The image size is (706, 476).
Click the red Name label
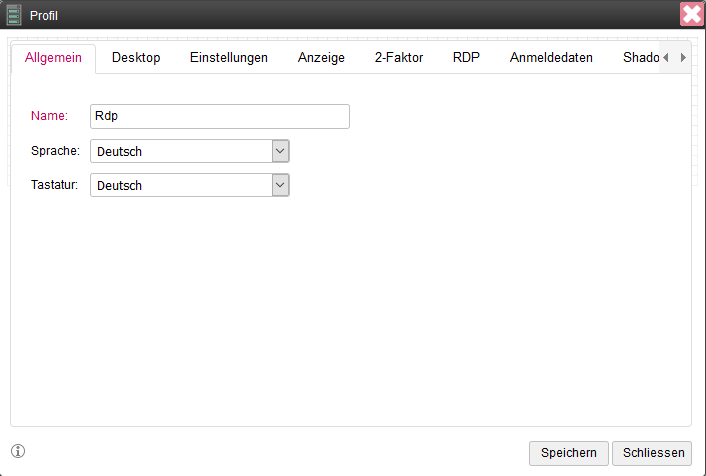(x=49, y=116)
